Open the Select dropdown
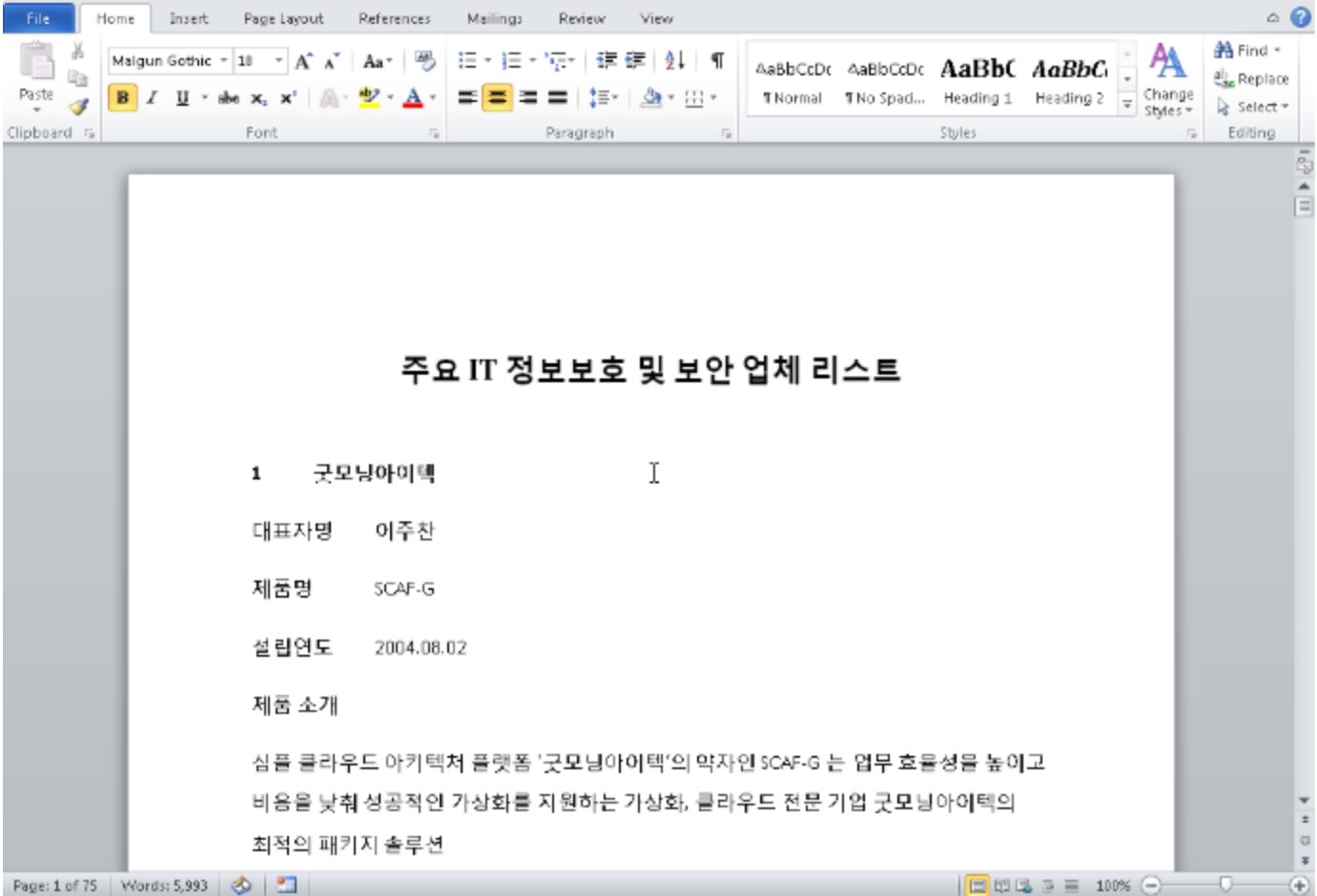This screenshot has width=1317, height=896. coord(1254,107)
